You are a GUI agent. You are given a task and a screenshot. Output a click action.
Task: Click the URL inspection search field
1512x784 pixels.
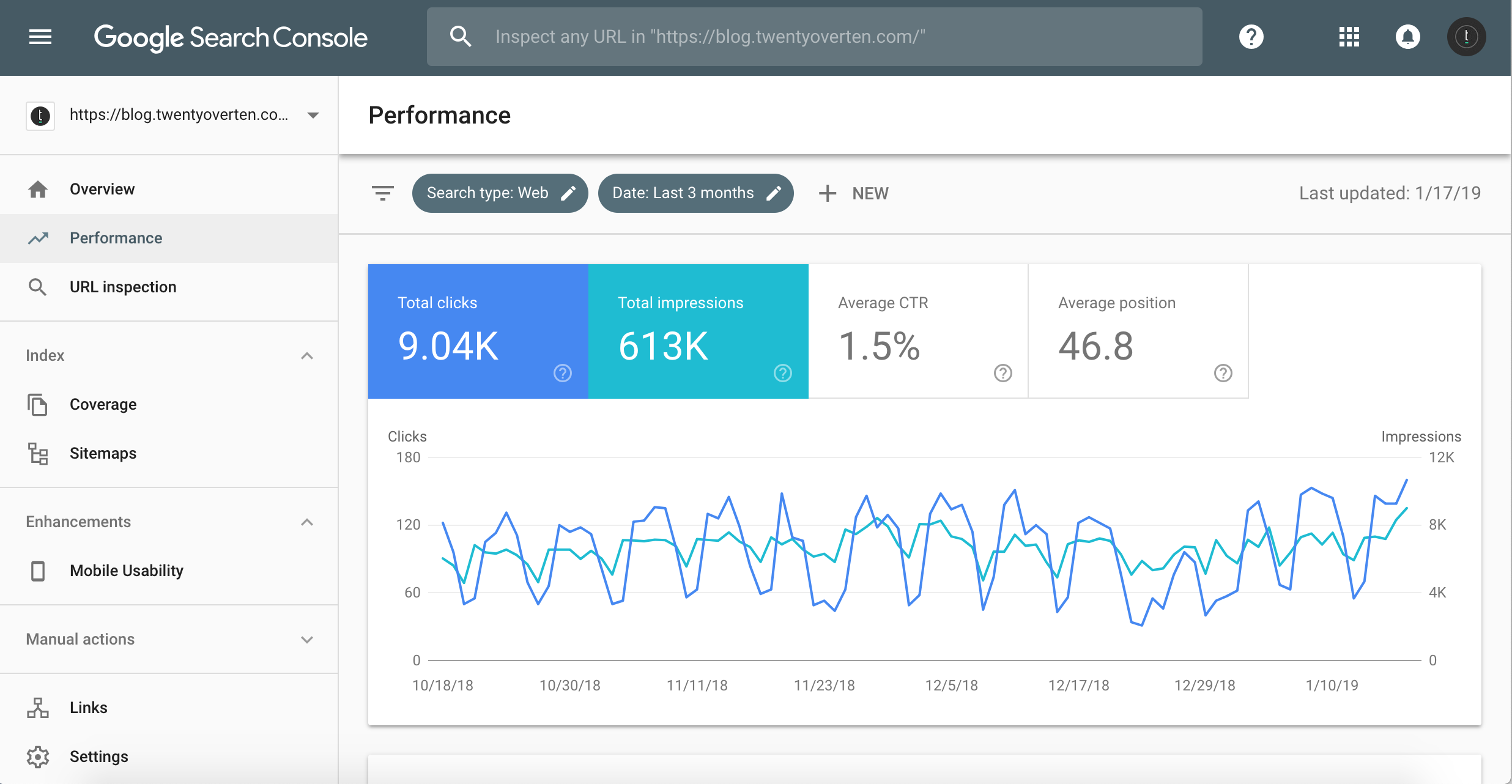pyautogui.click(x=813, y=37)
